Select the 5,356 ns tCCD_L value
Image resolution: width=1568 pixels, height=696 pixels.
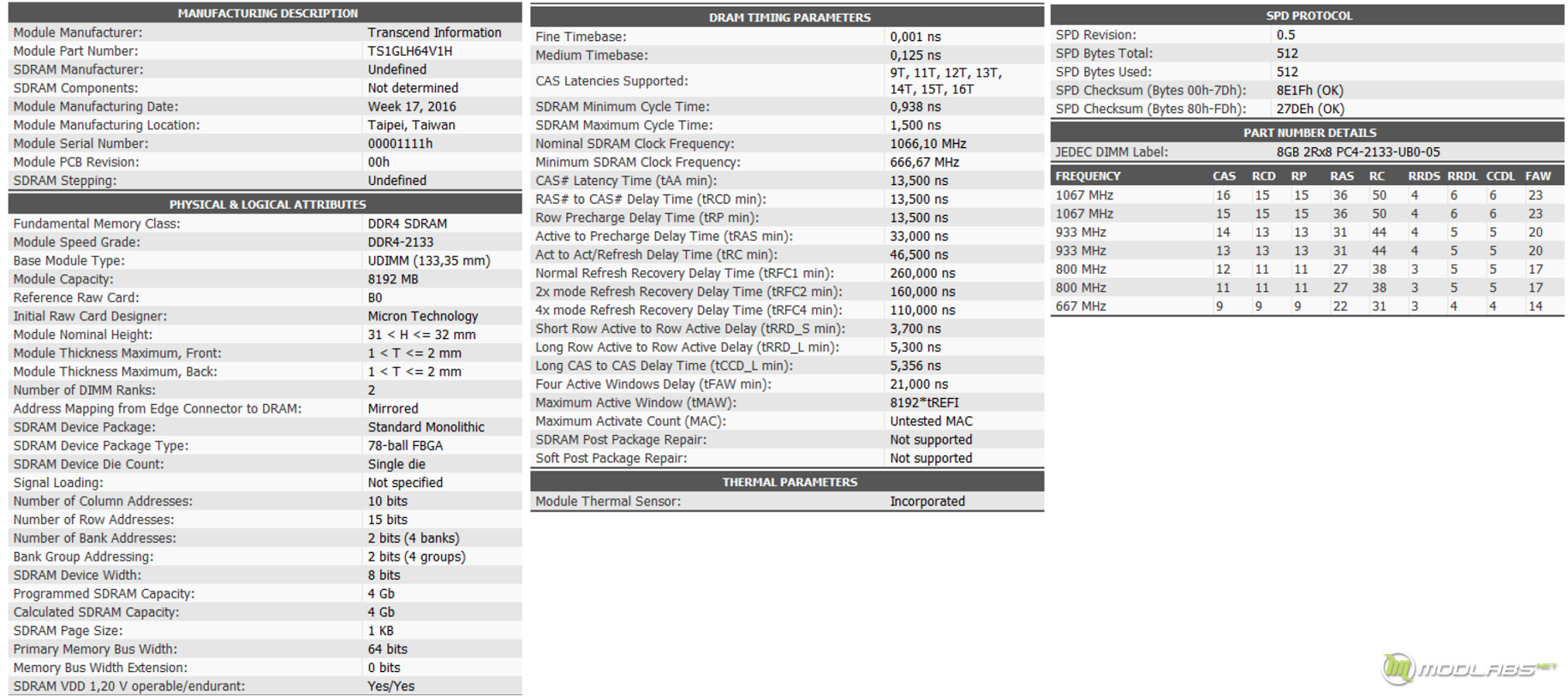tap(915, 366)
